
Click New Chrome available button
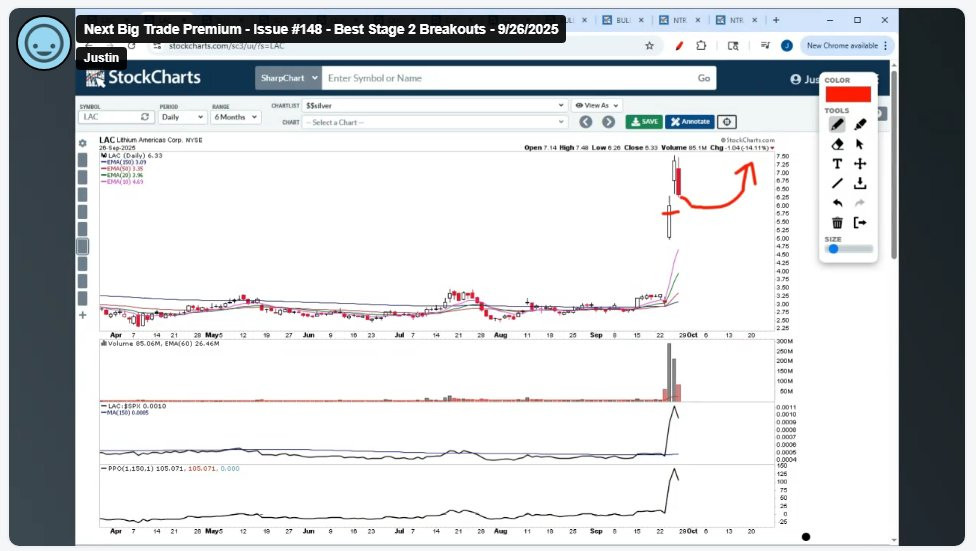pos(847,45)
